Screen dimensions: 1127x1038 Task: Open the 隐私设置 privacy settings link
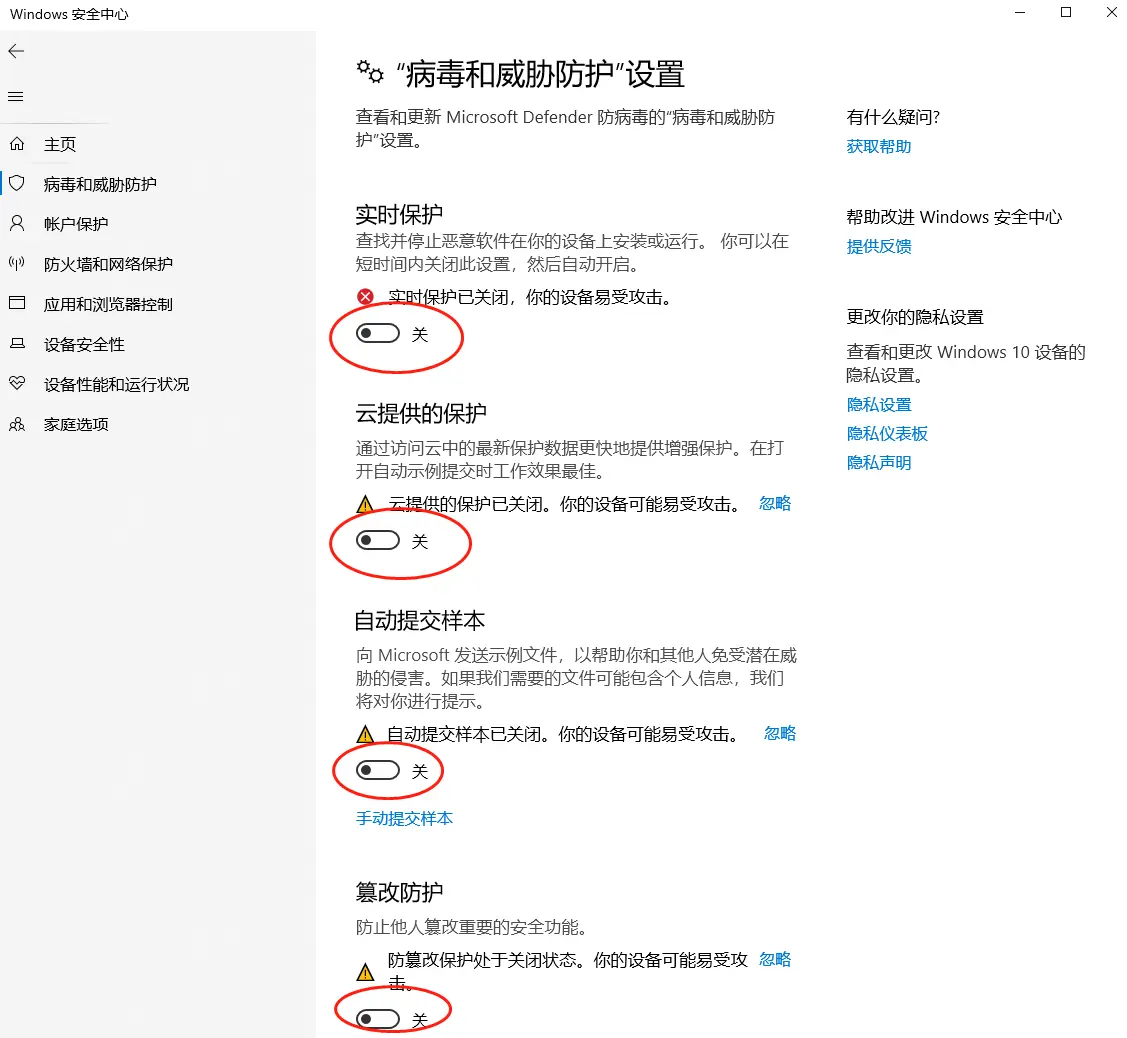click(878, 404)
